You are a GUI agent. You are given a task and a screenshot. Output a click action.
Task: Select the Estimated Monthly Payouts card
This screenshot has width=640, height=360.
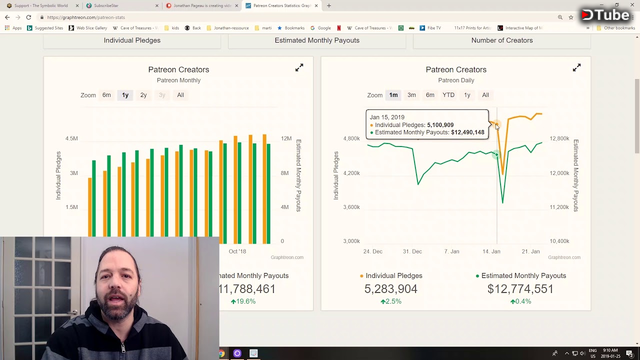[317, 41]
